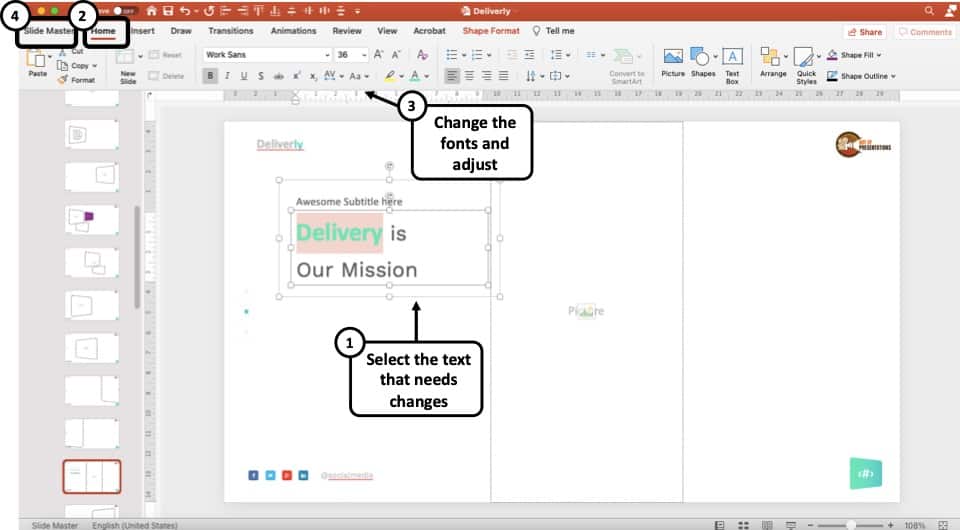
Task: Open the Draw tab
Action: coord(181,31)
